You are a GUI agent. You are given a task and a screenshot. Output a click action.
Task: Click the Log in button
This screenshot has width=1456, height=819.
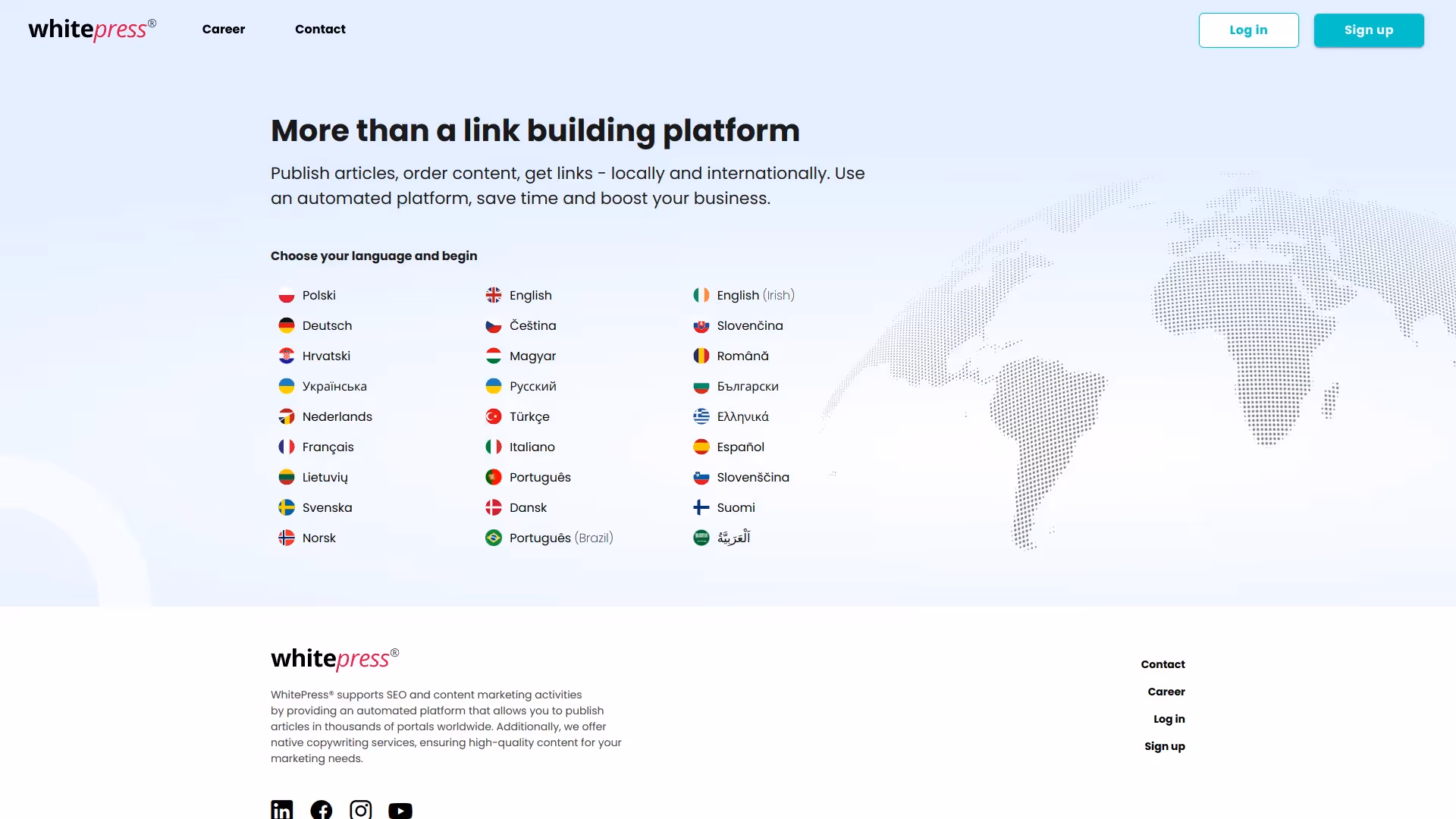(x=1247, y=30)
